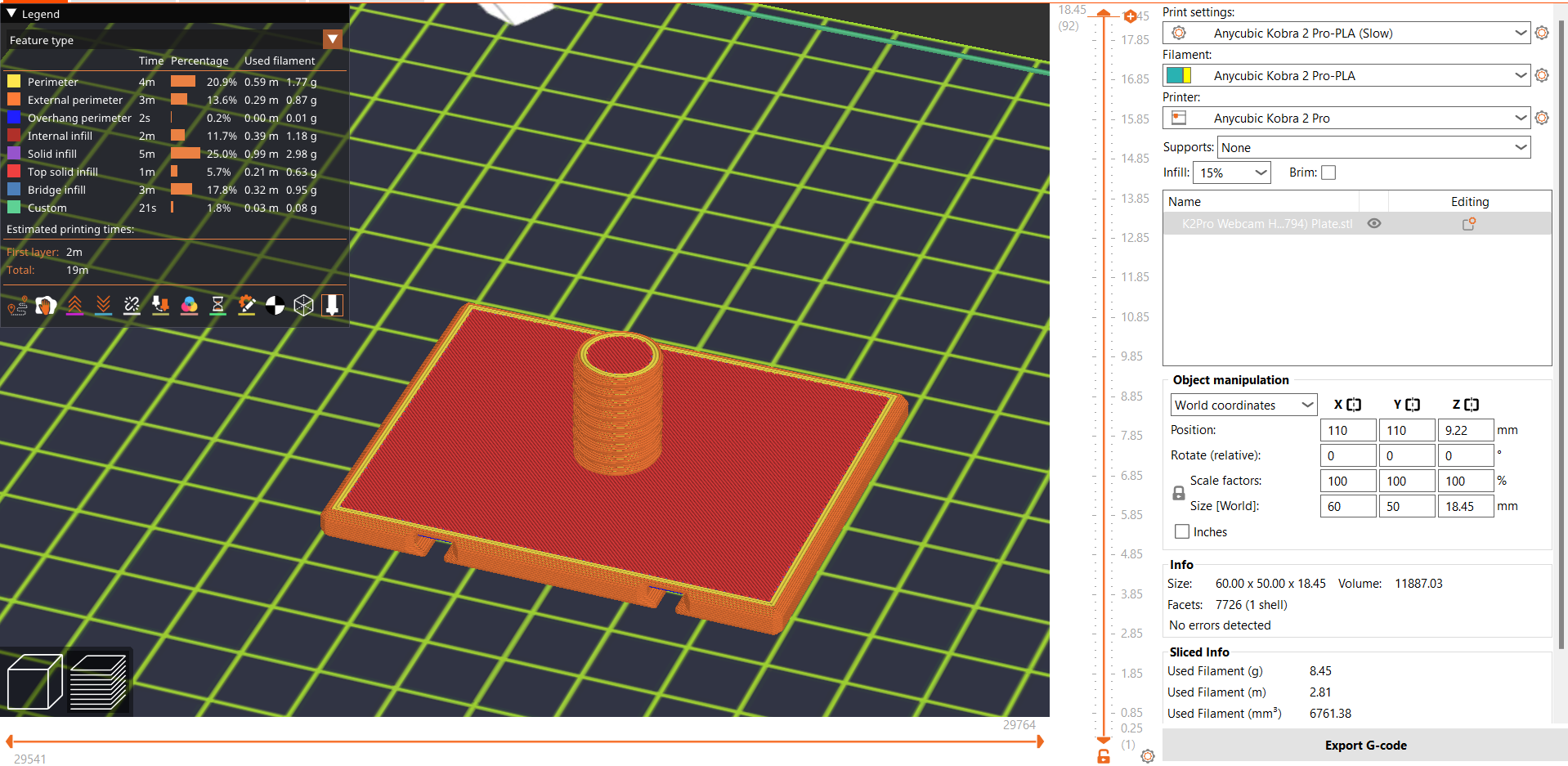Toggle the scale factors proportion lock
Image resolution: width=1568 pixels, height=766 pixels.
pyautogui.click(x=1179, y=494)
